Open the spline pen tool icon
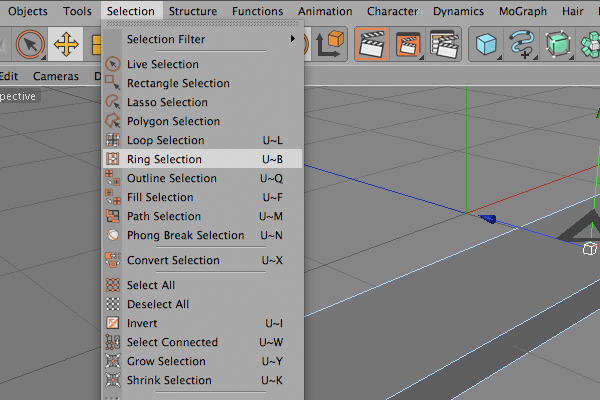 tap(522, 44)
